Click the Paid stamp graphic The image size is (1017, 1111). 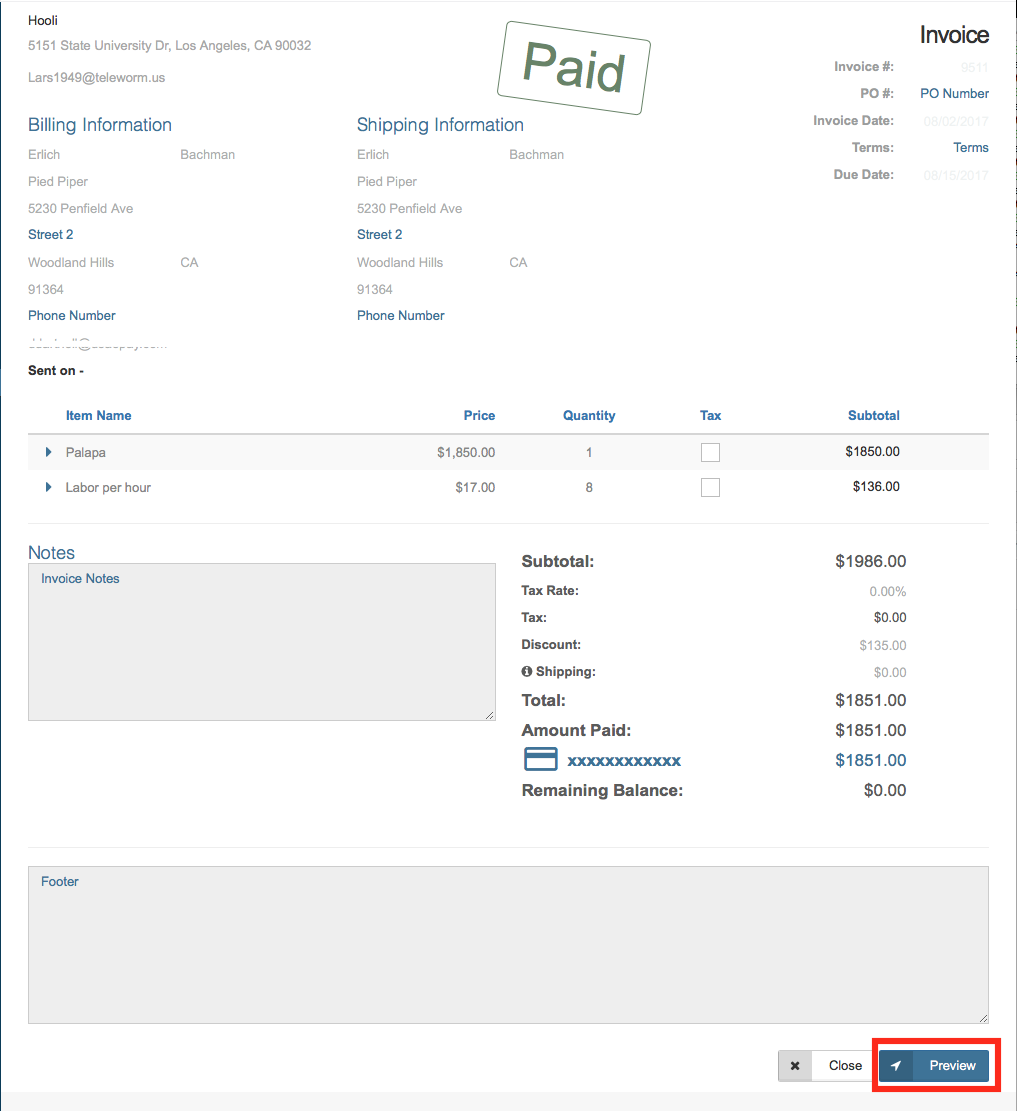click(574, 67)
